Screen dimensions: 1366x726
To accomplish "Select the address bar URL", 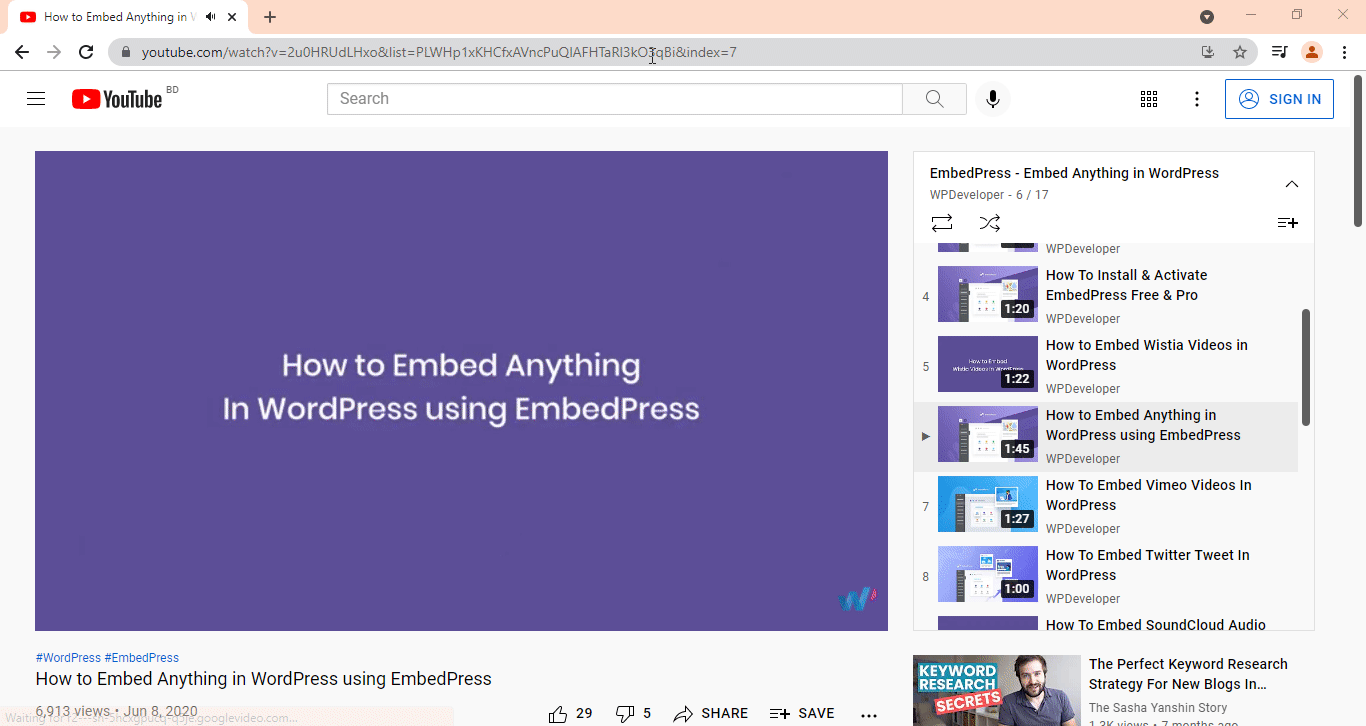I will click(439, 52).
